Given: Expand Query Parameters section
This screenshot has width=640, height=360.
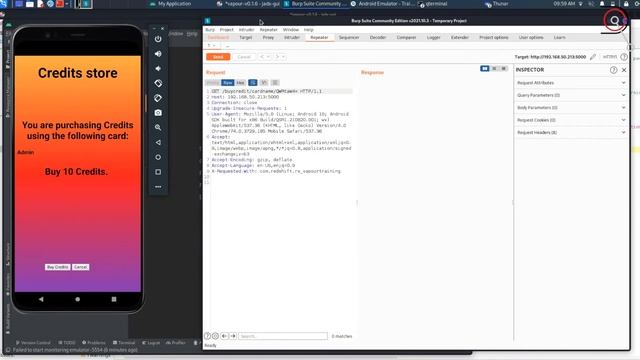Looking at the screenshot, I should [x=571, y=95].
